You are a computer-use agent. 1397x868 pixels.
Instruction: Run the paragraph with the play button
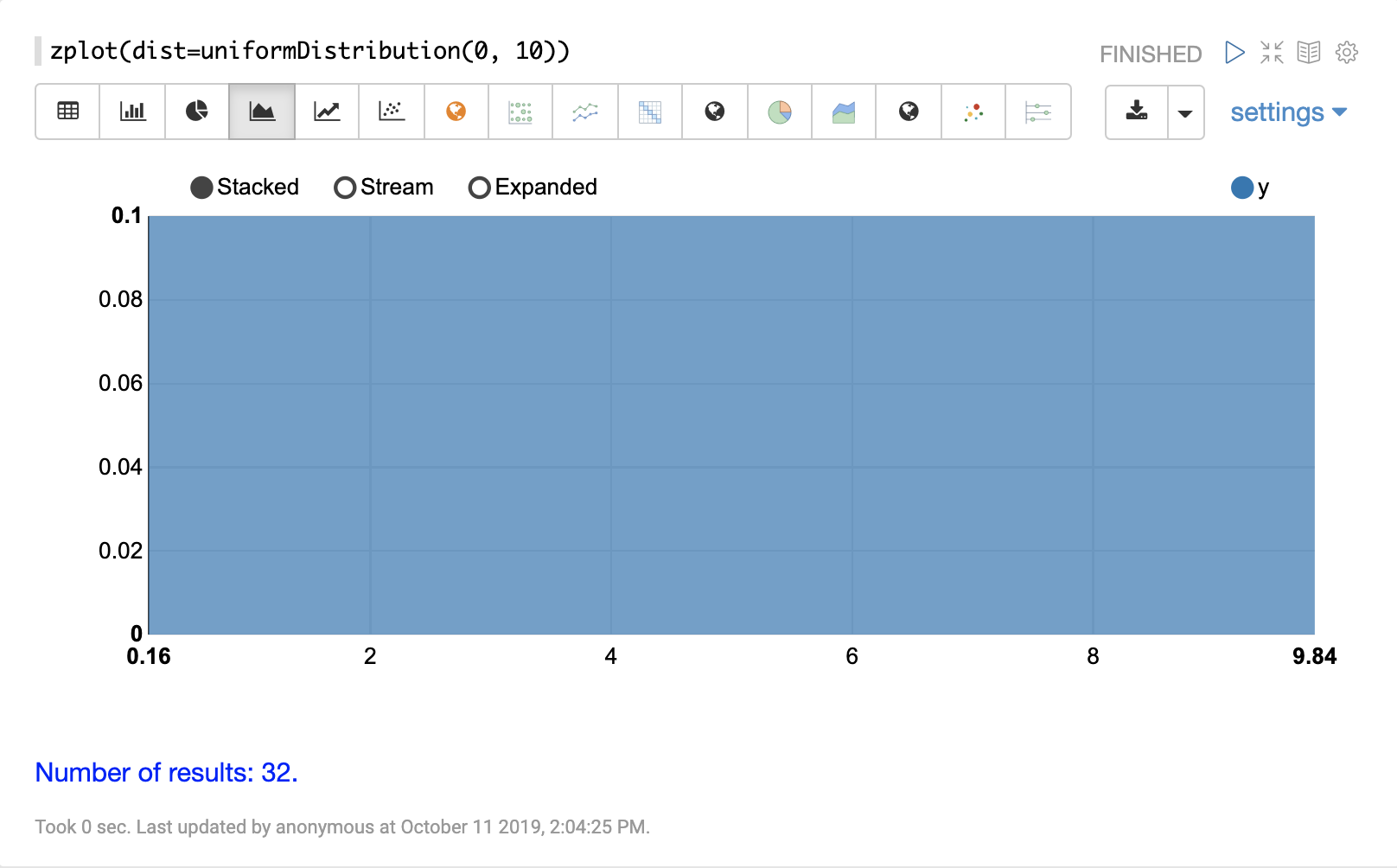click(x=1234, y=53)
